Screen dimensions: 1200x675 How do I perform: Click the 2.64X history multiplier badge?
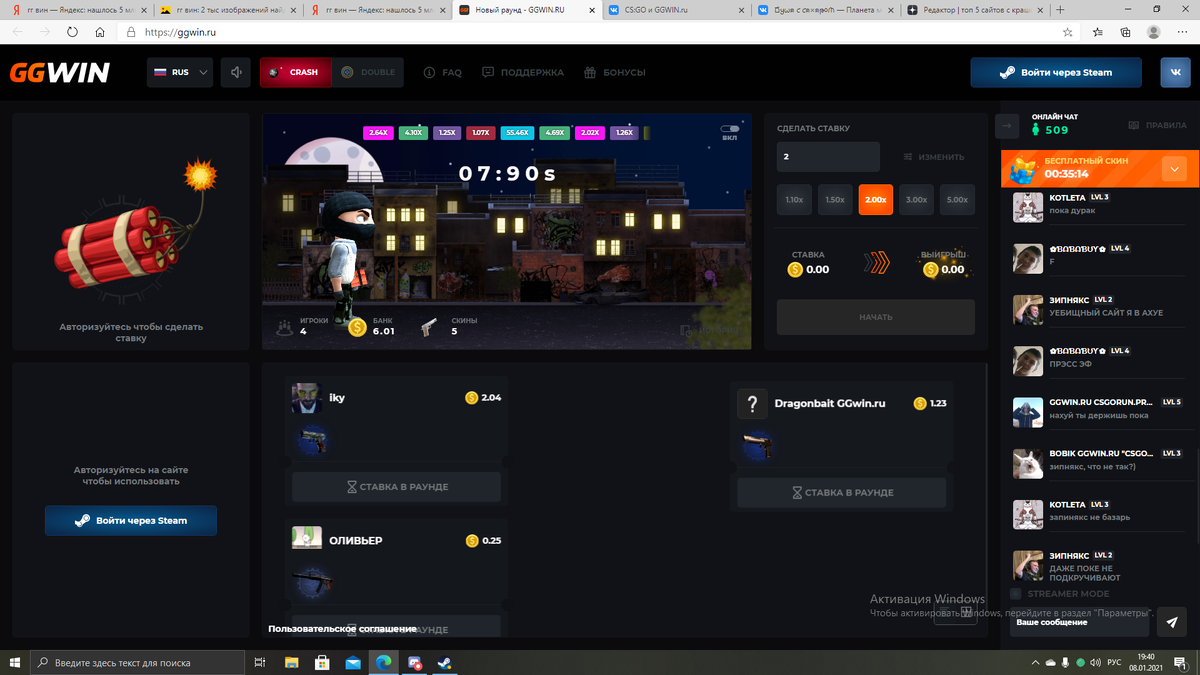[x=378, y=132]
